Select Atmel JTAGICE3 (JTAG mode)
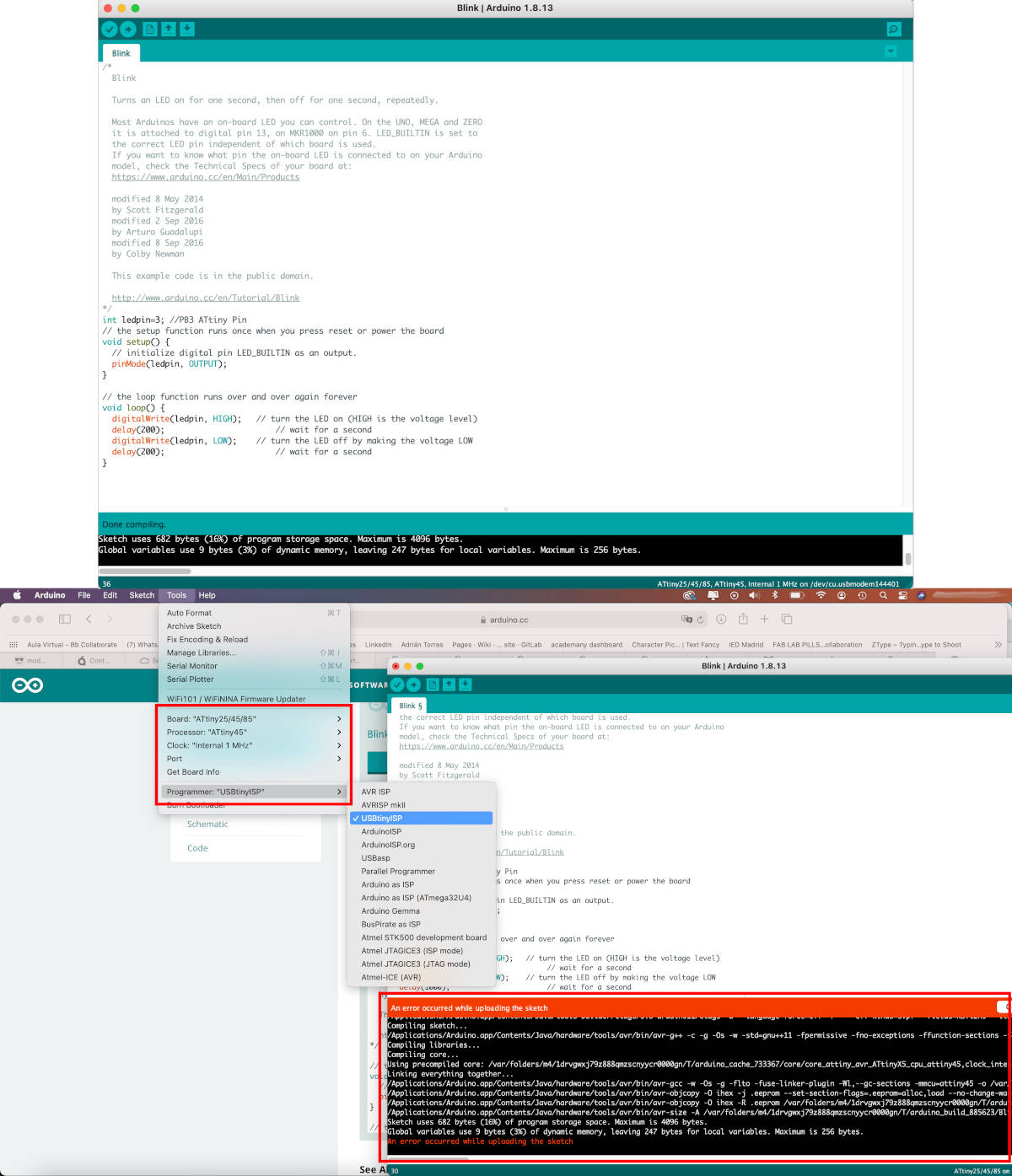Viewport: 1012px width, 1176px height. [422, 964]
